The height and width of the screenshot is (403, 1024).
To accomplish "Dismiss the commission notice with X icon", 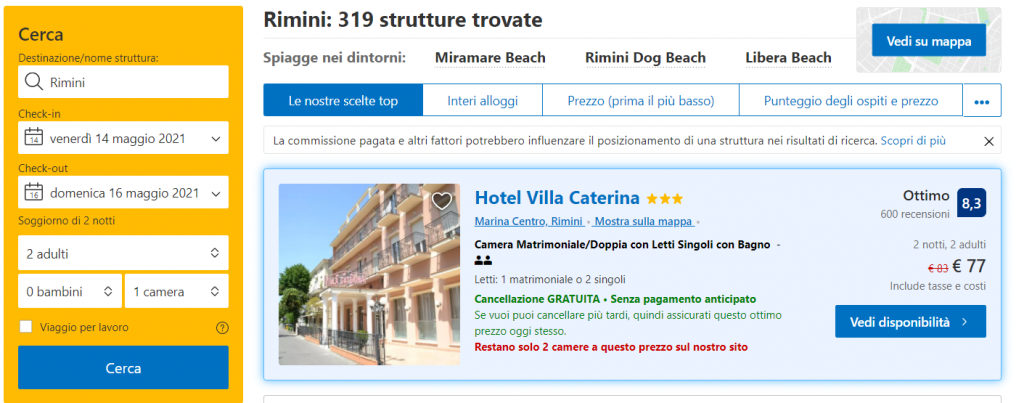I will point(989,141).
